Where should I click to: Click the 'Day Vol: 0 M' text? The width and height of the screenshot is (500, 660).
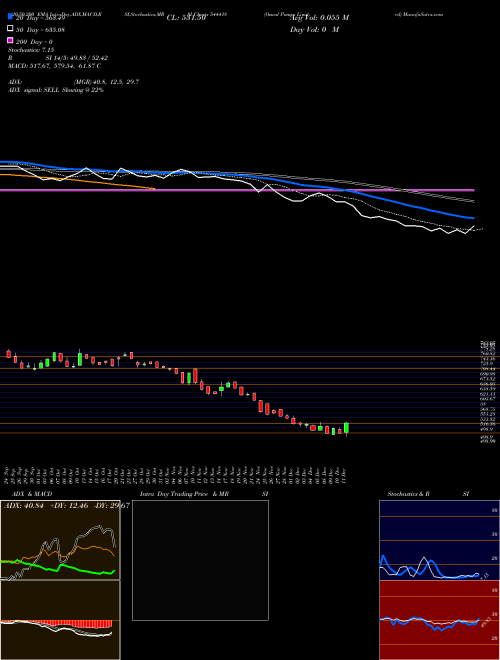(x=314, y=29)
